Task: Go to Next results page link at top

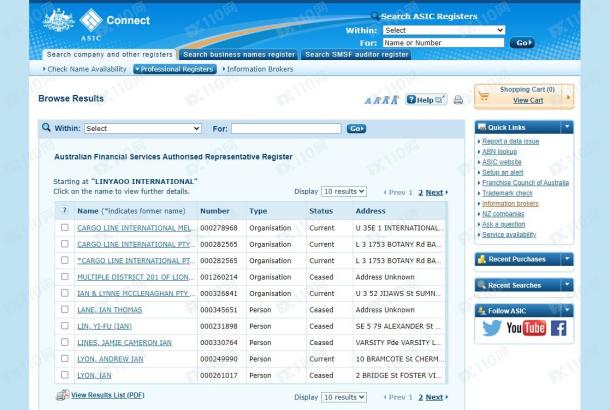Action: pyautogui.click(x=435, y=191)
